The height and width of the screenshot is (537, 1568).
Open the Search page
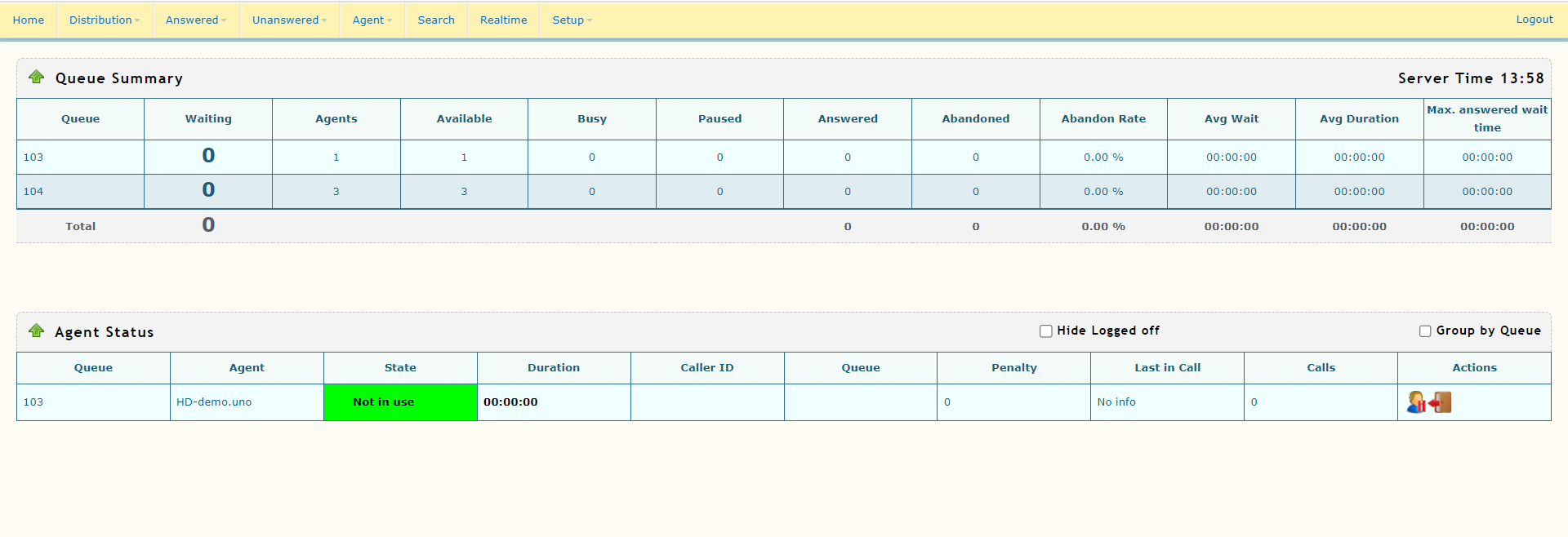click(436, 20)
